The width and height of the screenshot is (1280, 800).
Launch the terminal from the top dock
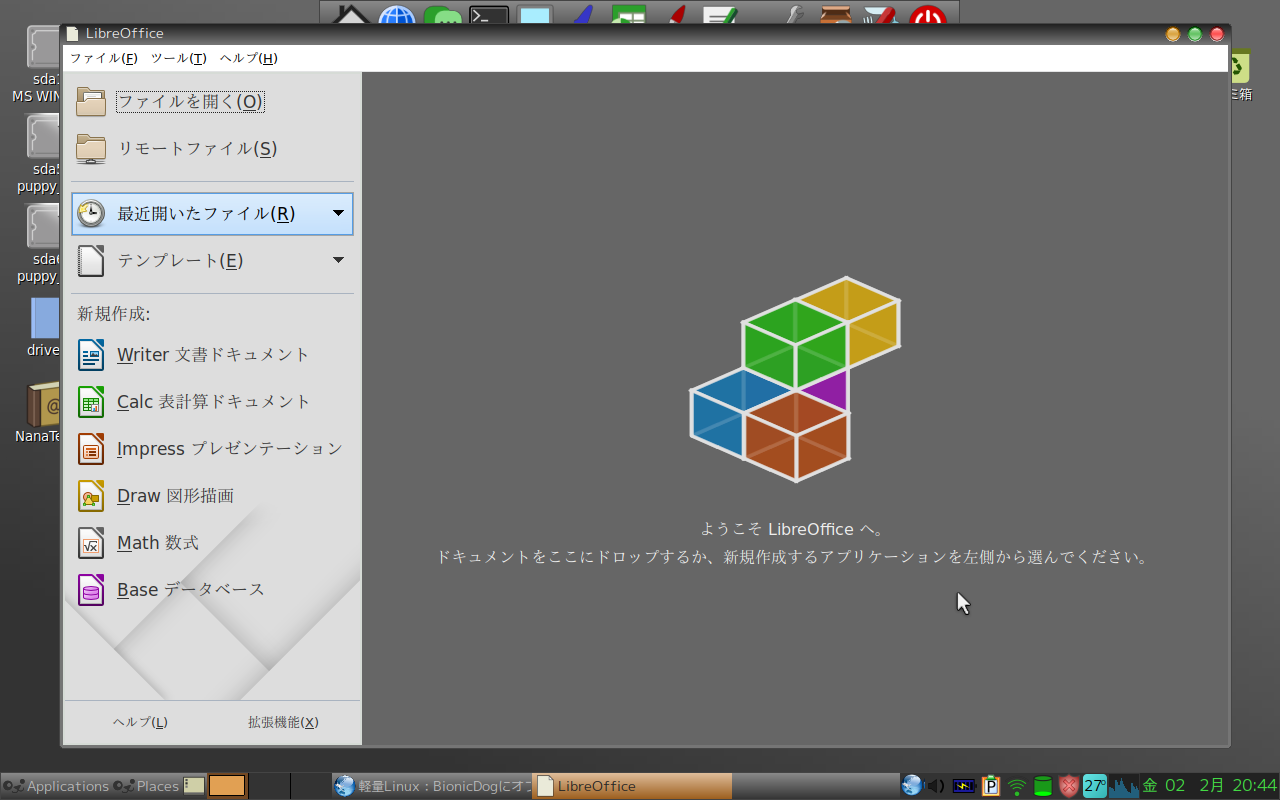(489, 15)
